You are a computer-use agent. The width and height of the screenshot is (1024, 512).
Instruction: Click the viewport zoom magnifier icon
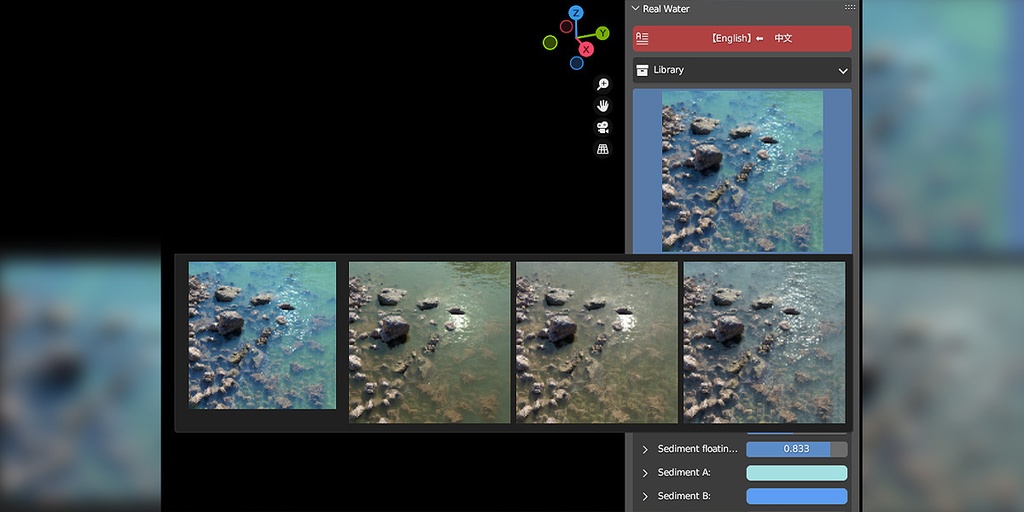click(x=603, y=85)
